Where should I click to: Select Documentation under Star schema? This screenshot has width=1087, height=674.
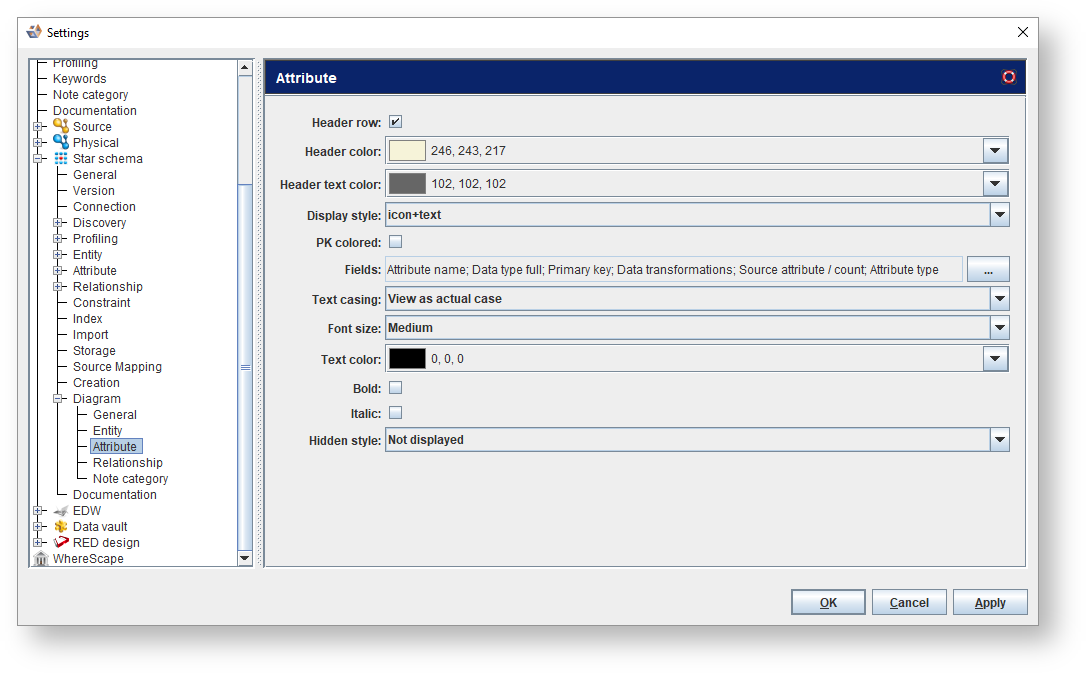click(114, 494)
